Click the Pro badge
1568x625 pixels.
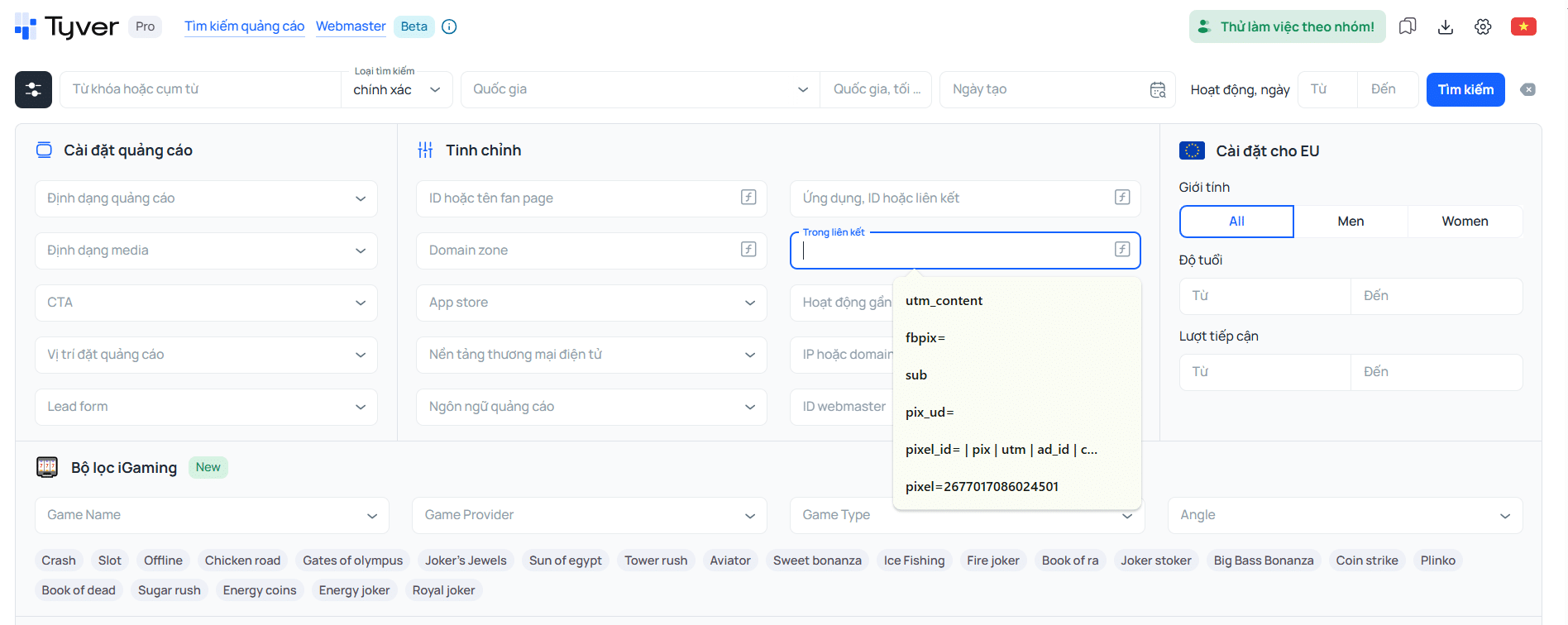click(x=145, y=26)
